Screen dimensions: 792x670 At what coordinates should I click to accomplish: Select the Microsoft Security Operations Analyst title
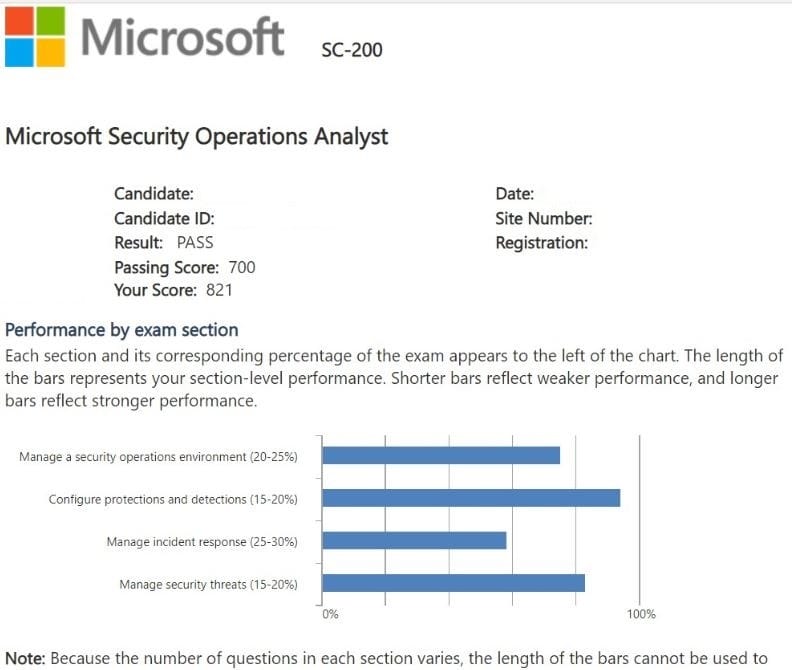[x=197, y=137]
